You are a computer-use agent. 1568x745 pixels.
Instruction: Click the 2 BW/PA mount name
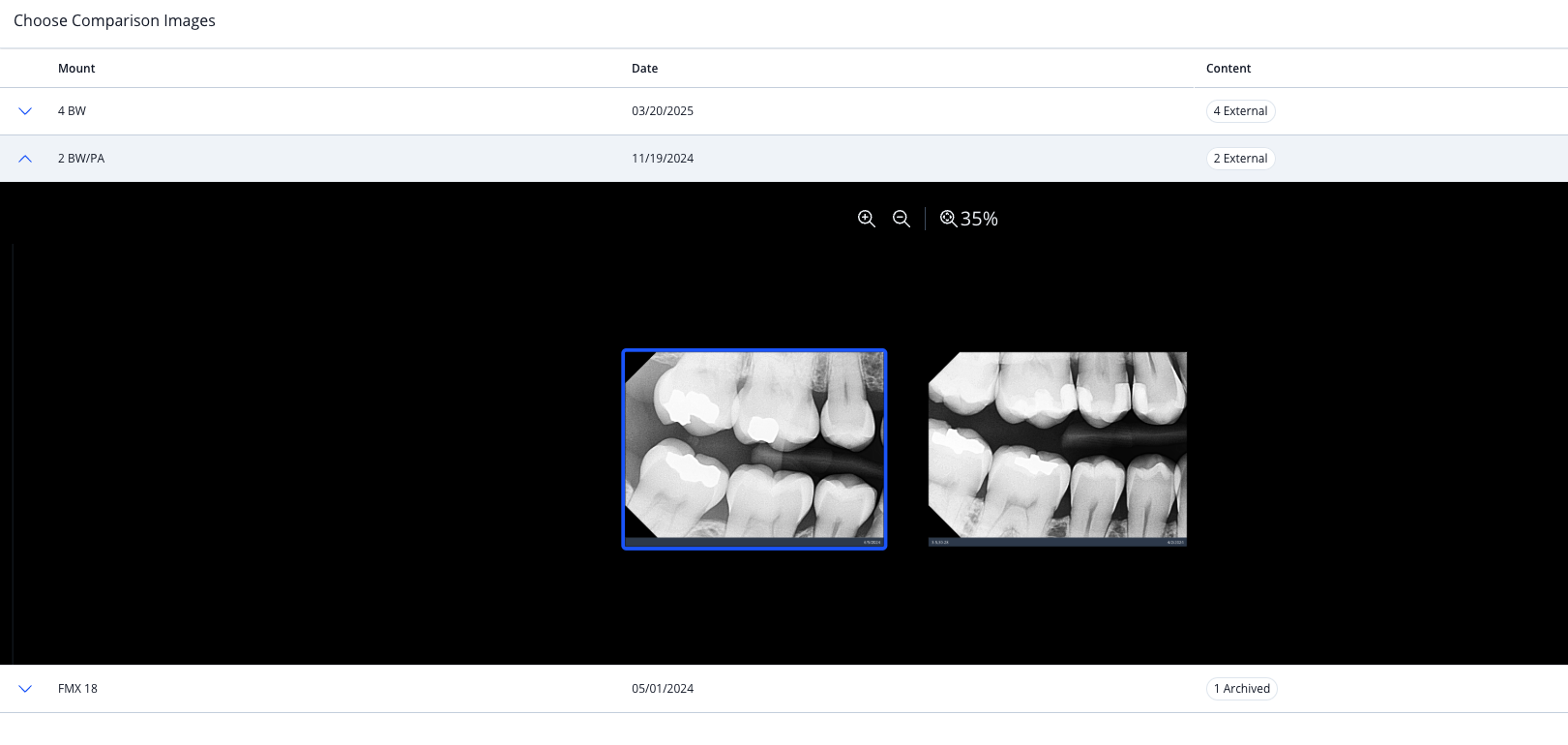click(81, 159)
